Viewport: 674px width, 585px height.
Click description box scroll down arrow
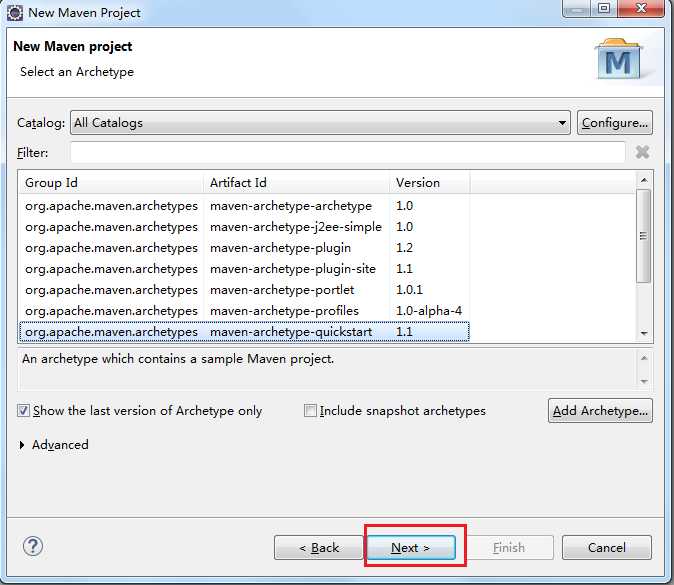644,381
